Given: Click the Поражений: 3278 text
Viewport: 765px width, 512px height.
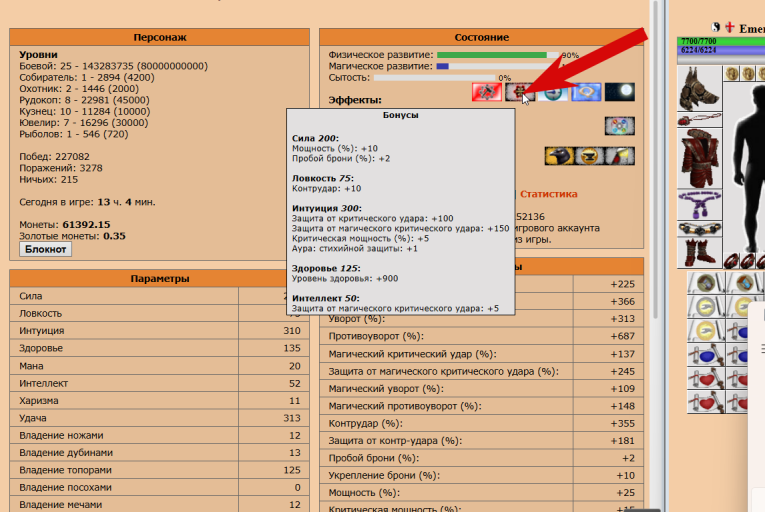Looking at the screenshot, I should click(61, 168).
